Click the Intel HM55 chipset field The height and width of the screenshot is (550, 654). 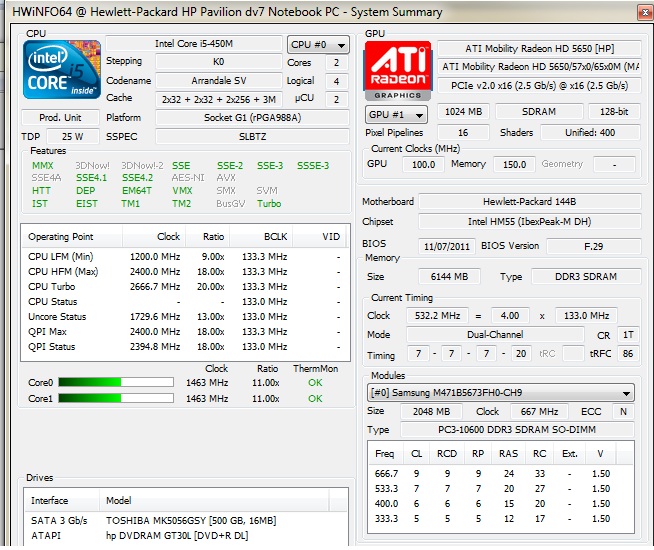coord(529,221)
